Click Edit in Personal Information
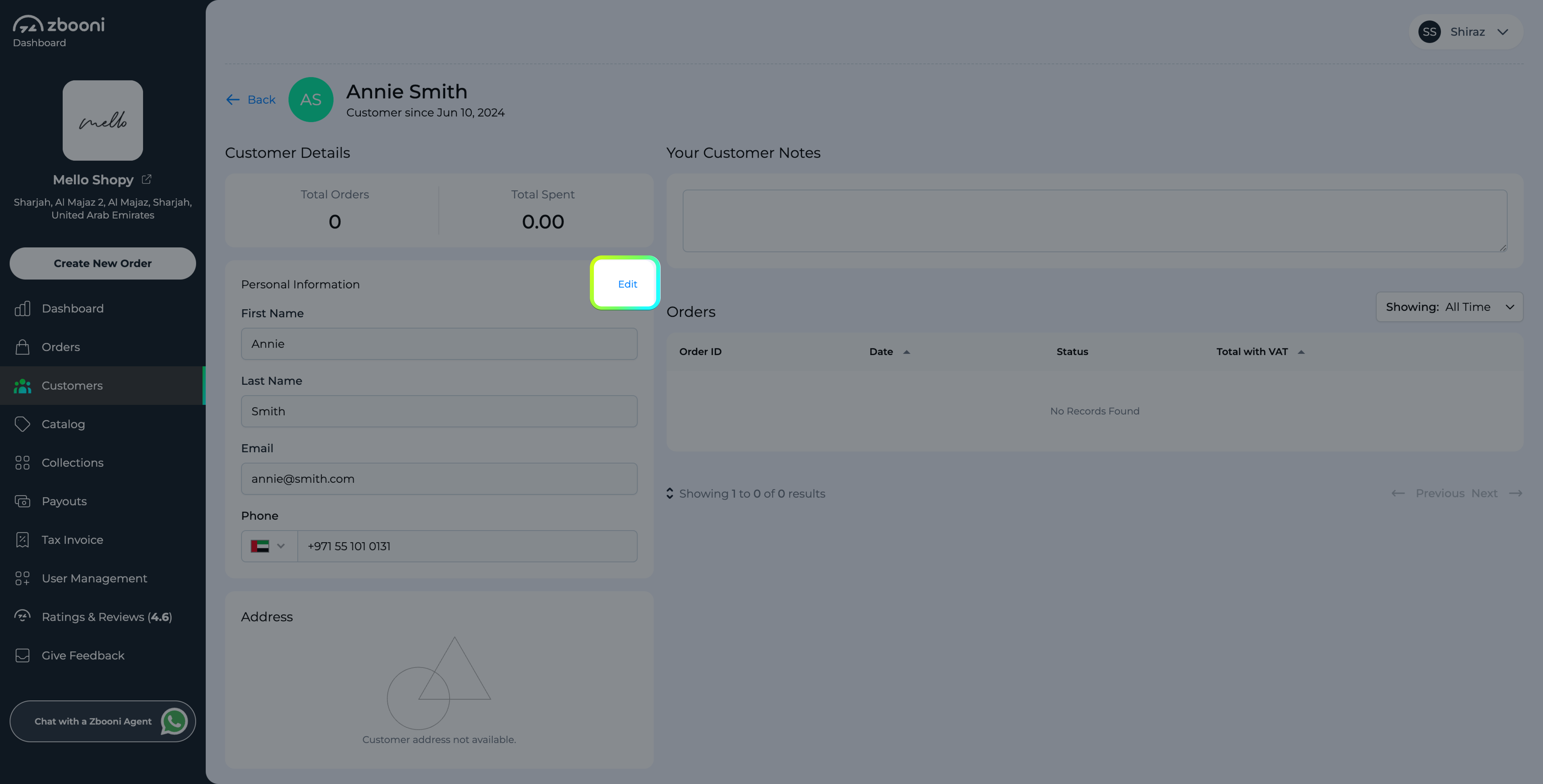Image resolution: width=1543 pixels, height=784 pixels. [x=627, y=284]
